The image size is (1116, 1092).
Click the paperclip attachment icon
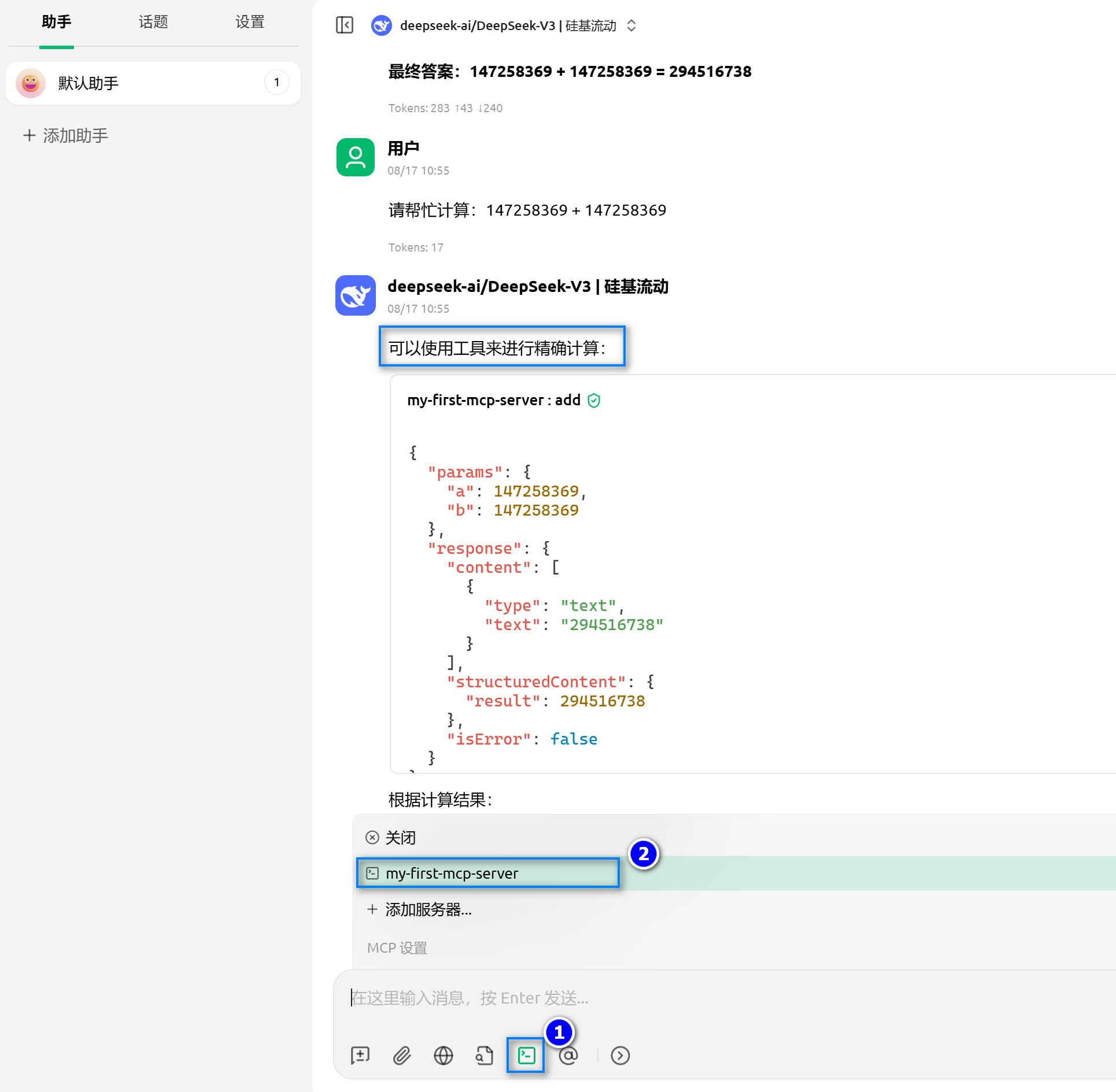point(402,1056)
